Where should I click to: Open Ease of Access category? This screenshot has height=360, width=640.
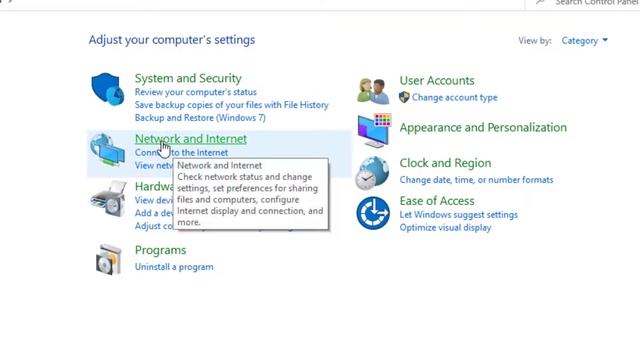[437, 201]
